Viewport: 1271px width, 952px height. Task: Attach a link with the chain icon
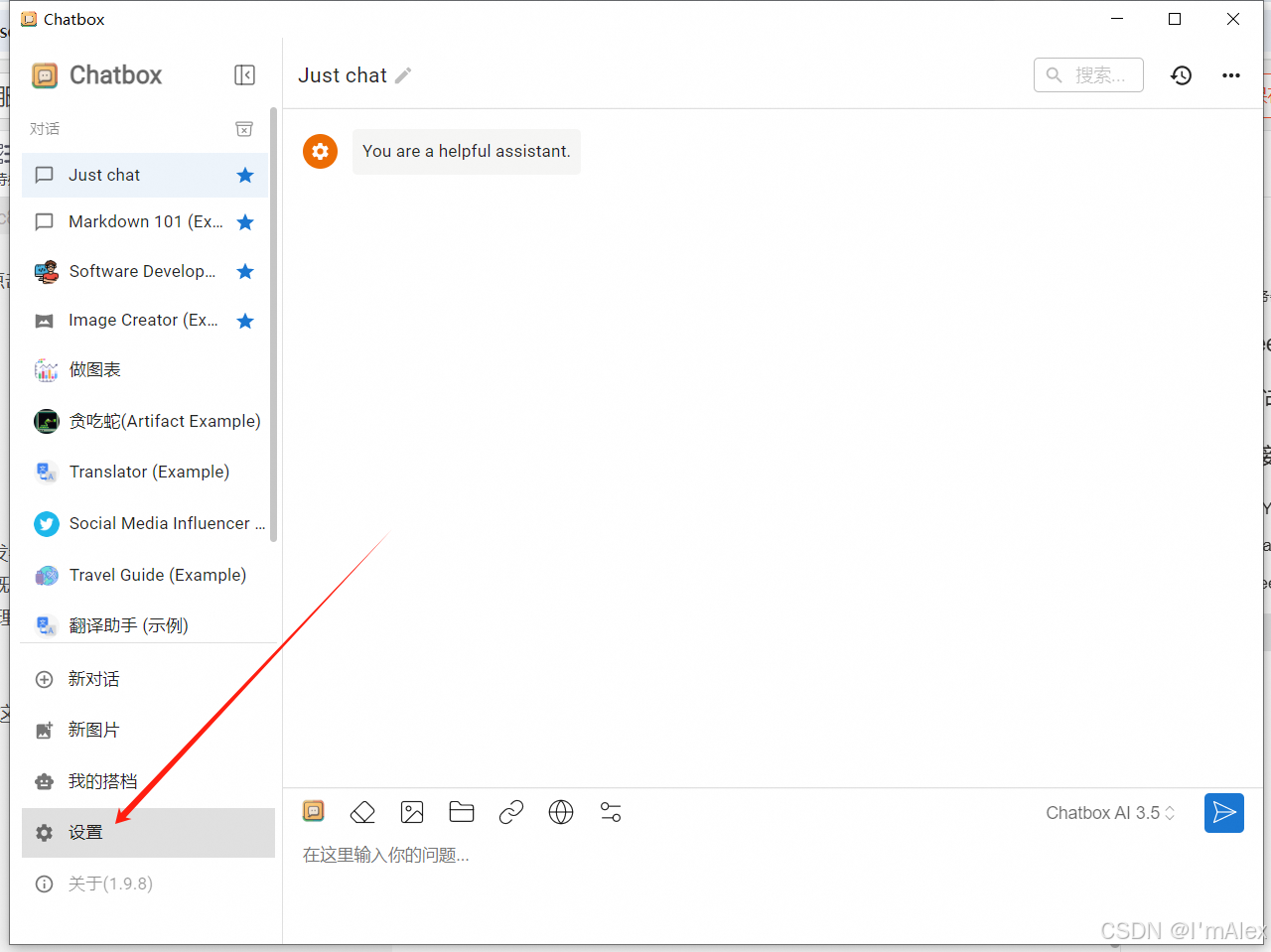(511, 812)
